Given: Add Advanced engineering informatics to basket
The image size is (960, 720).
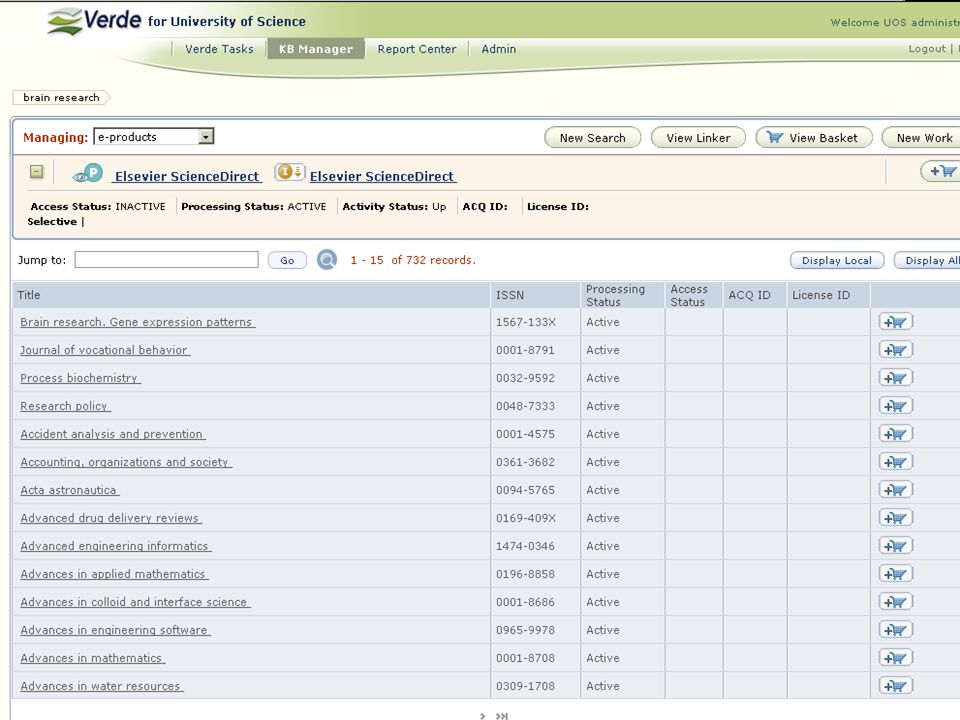Looking at the screenshot, I should pos(896,546).
